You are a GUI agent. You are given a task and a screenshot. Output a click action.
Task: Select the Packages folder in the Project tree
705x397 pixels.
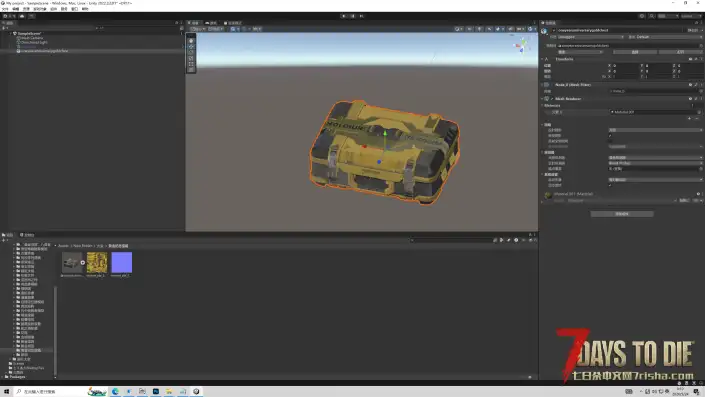[x=14, y=377]
